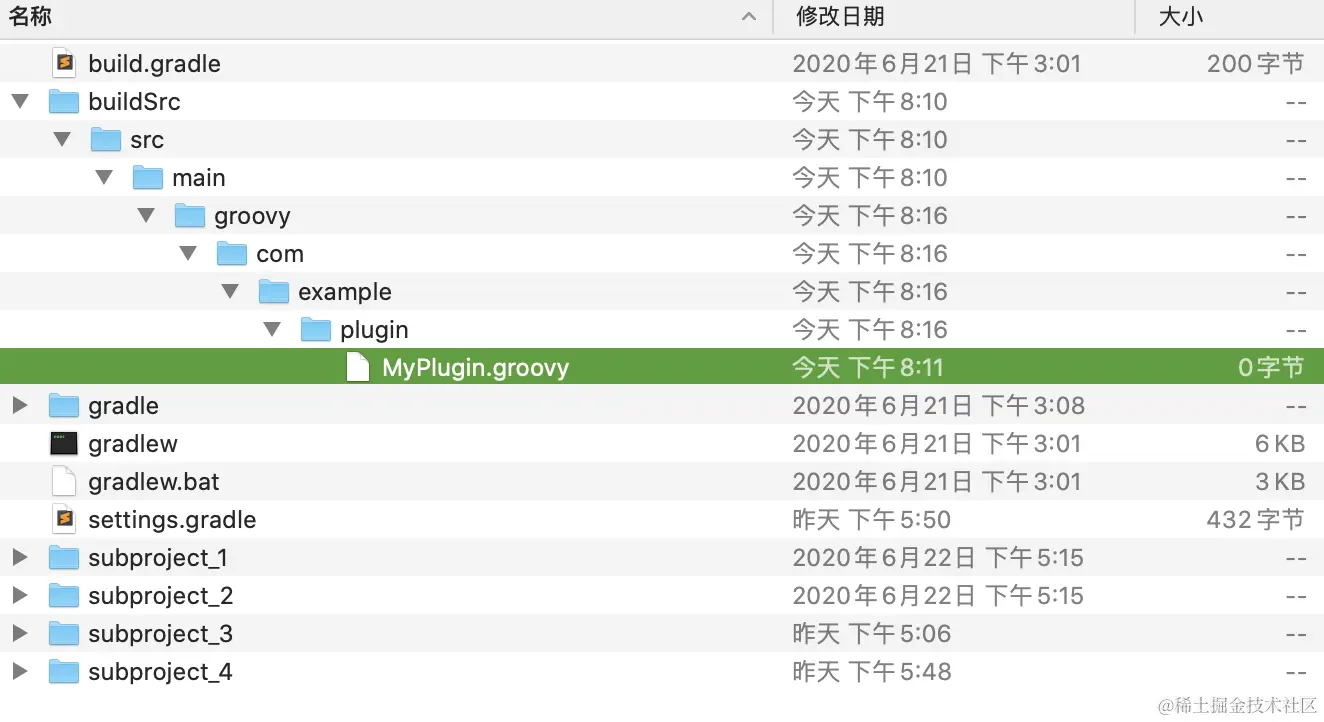Click the buildSrc folder icon
1324x722 pixels.
tap(63, 101)
